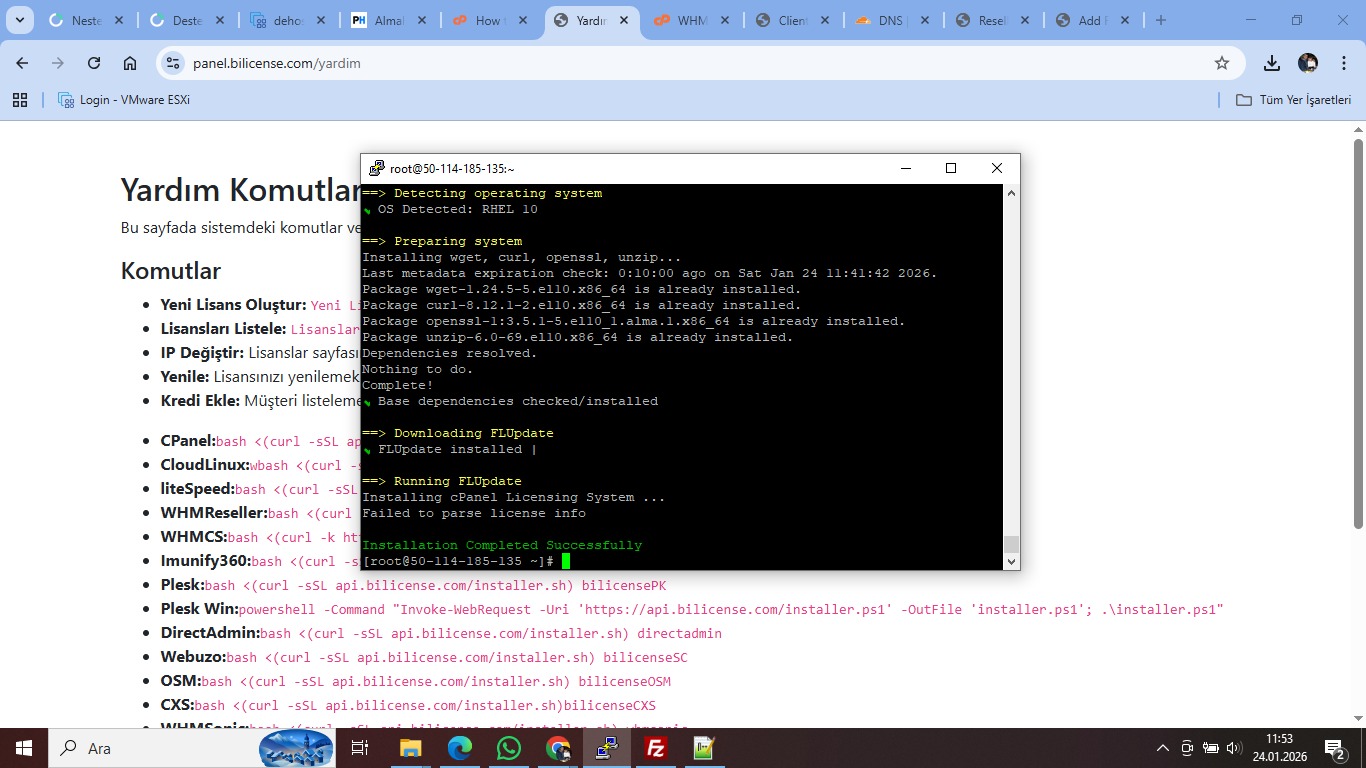Click the "Komutlar" heading on the page
This screenshot has height=768, width=1366.
171,271
